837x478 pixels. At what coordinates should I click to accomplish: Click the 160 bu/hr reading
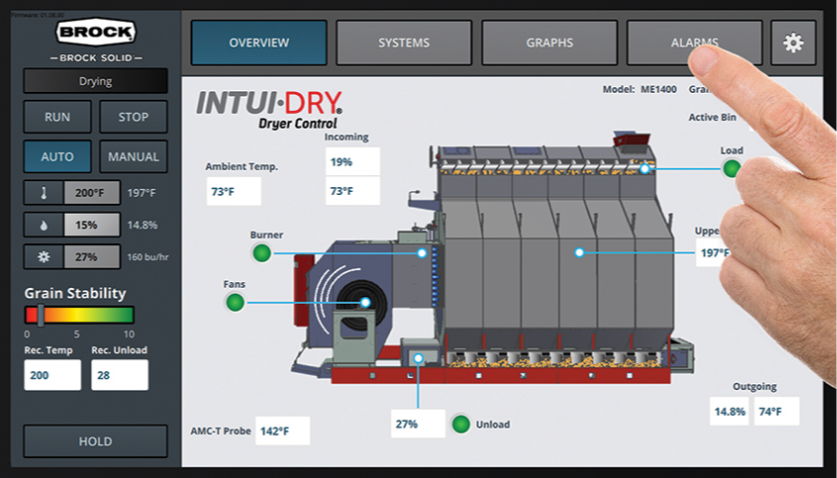(148, 257)
